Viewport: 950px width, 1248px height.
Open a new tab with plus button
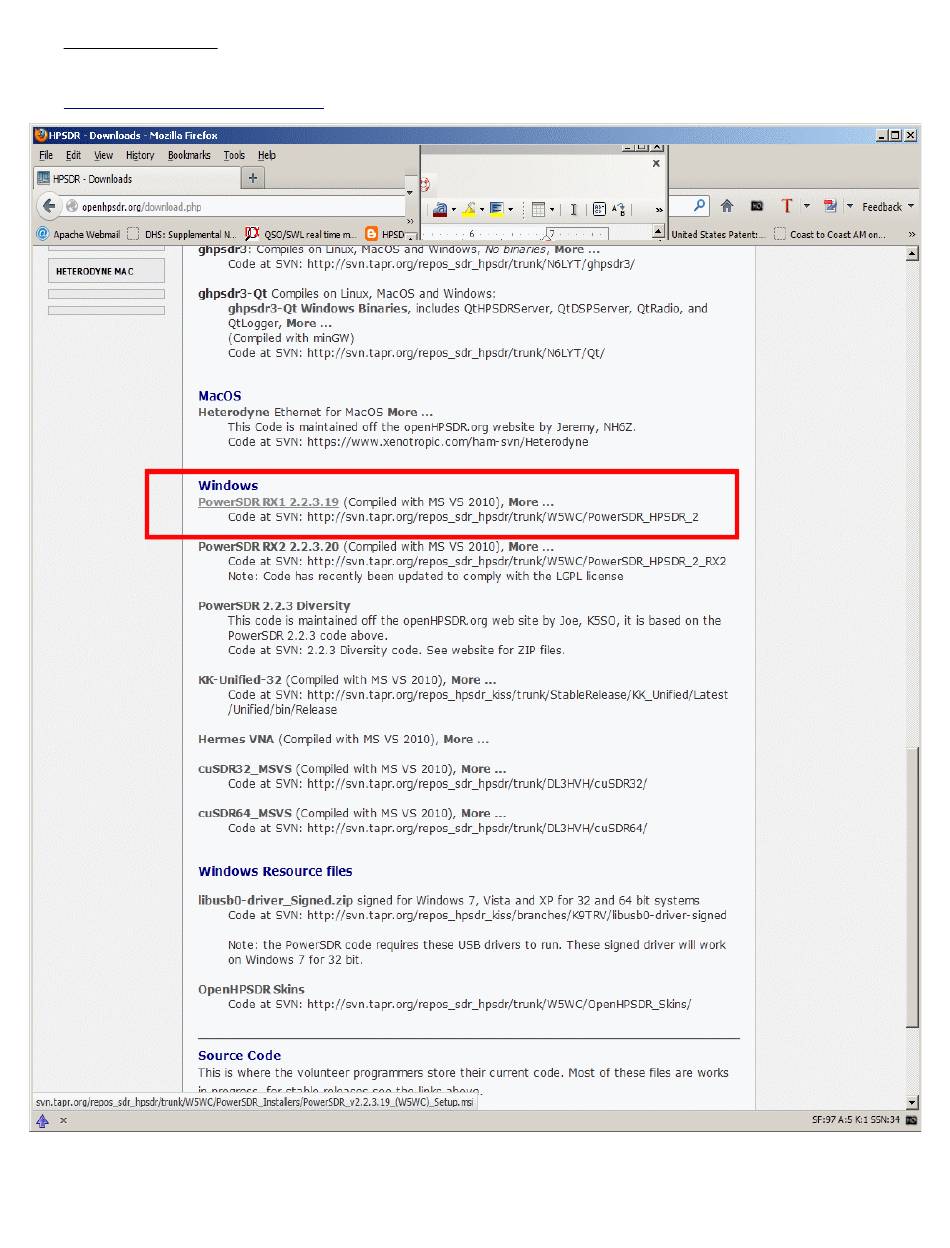coord(253,178)
